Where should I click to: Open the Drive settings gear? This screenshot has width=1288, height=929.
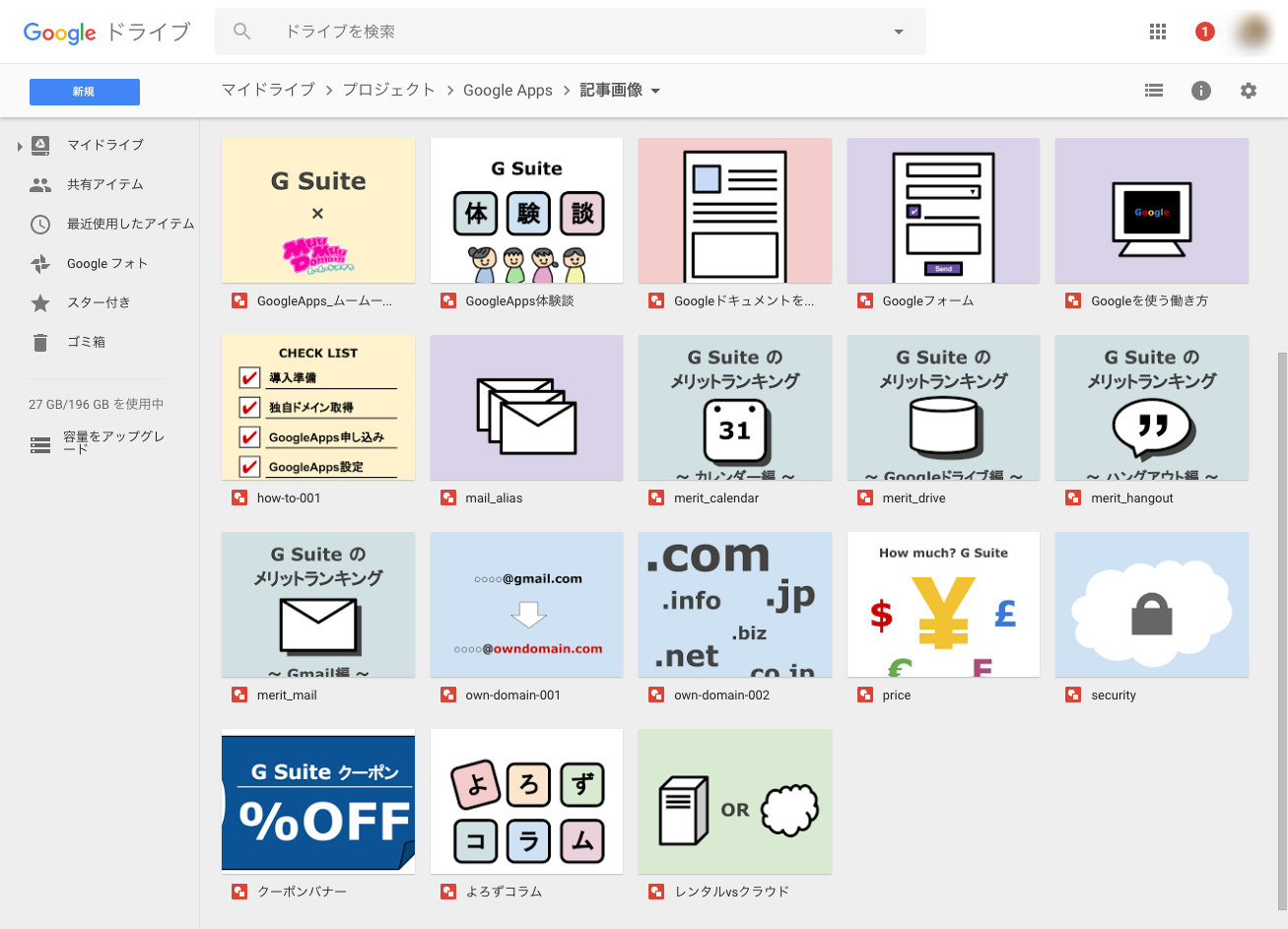[1249, 91]
